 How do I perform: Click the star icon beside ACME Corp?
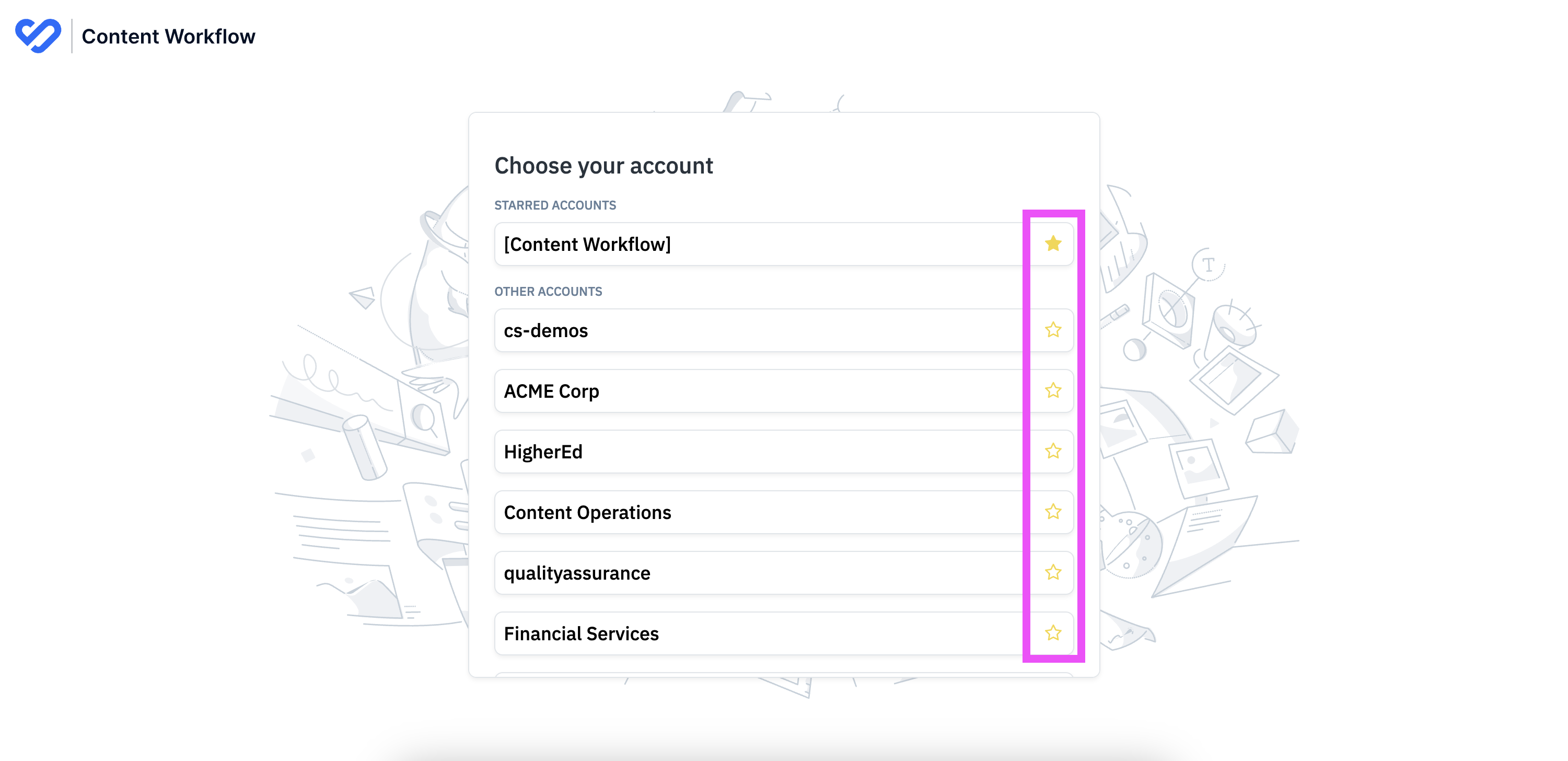1052,390
